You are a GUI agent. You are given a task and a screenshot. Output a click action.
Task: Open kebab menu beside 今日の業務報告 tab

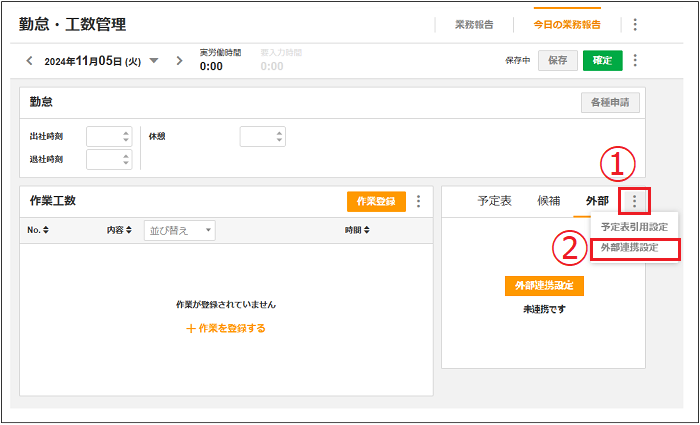click(x=635, y=25)
